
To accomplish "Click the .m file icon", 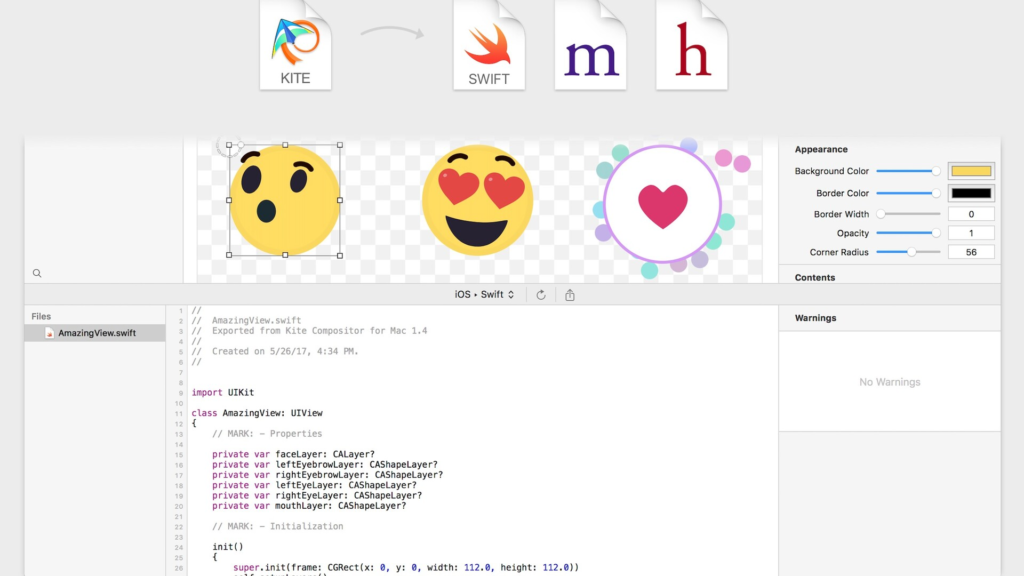I will point(590,45).
